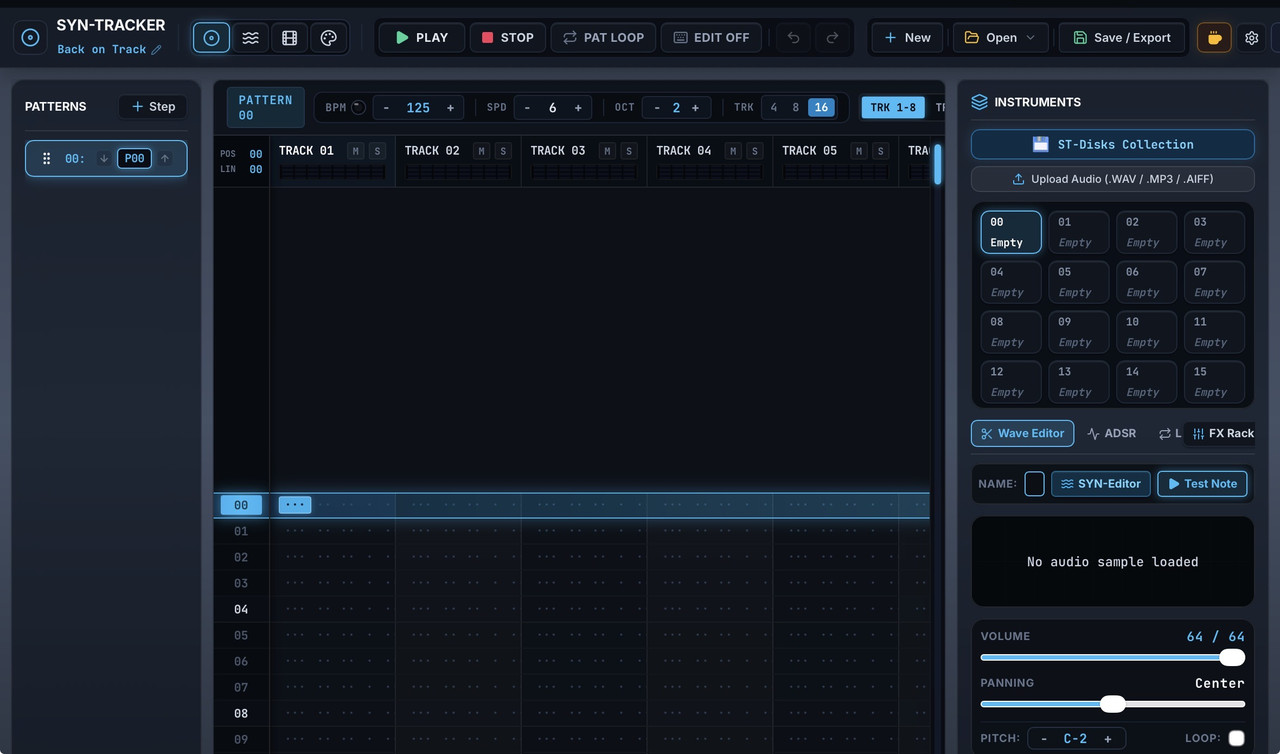The image size is (1280, 754).
Task: Mute Track 01
Action: pos(355,151)
